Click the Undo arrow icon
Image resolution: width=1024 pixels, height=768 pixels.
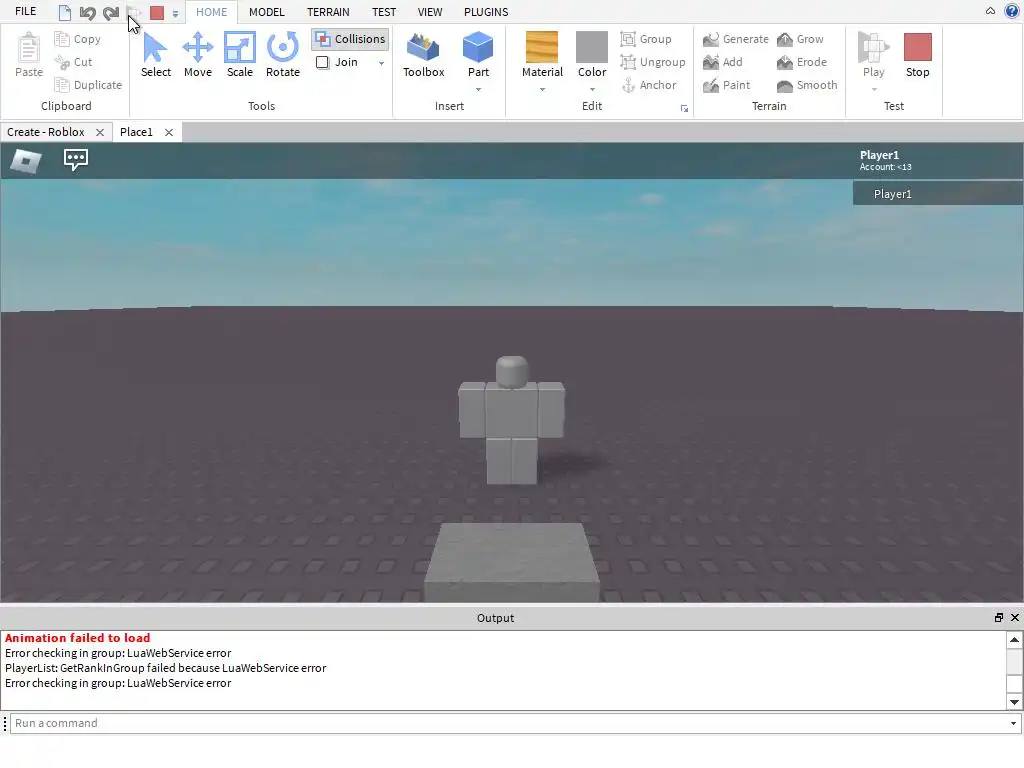88,12
